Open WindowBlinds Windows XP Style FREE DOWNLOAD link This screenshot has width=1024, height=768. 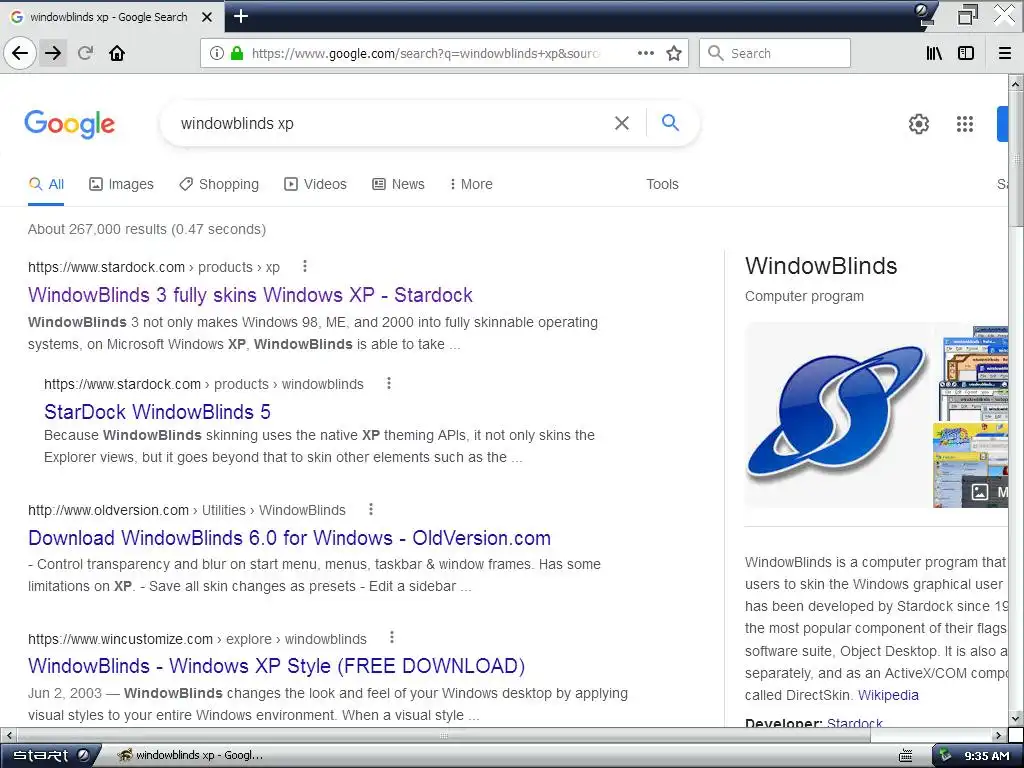[x=276, y=666]
